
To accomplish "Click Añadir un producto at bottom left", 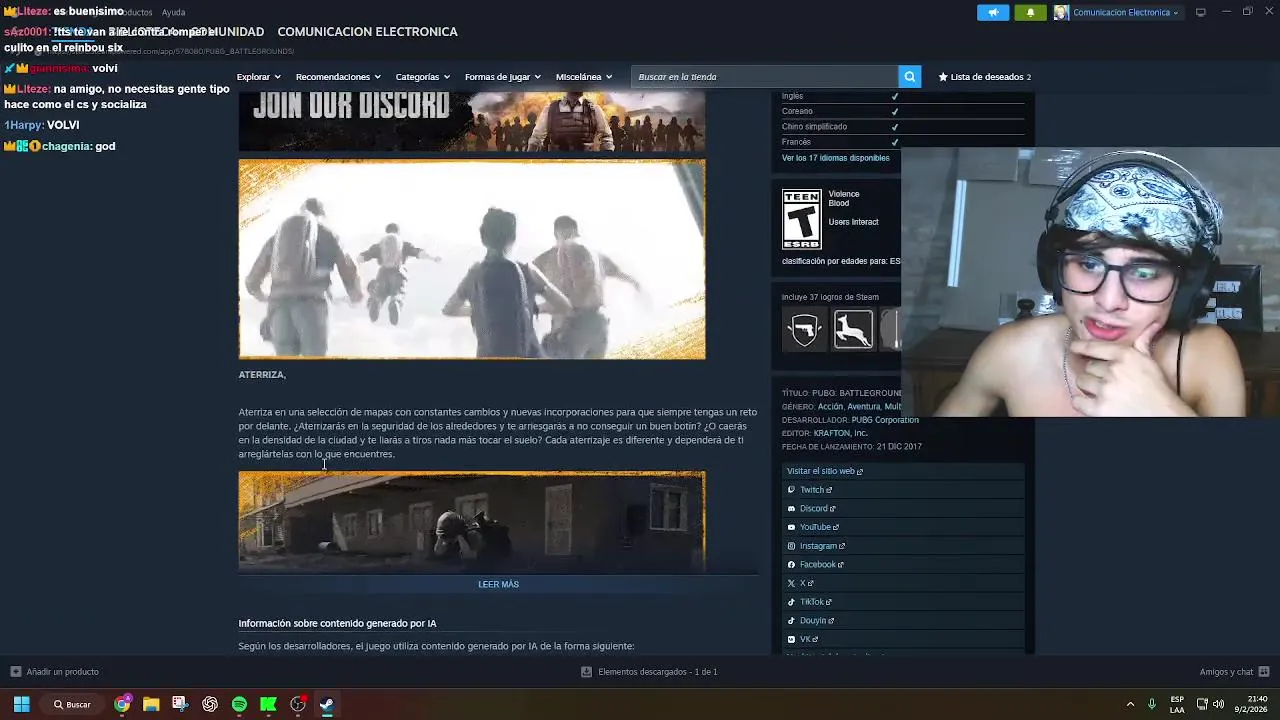I will [55, 672].
